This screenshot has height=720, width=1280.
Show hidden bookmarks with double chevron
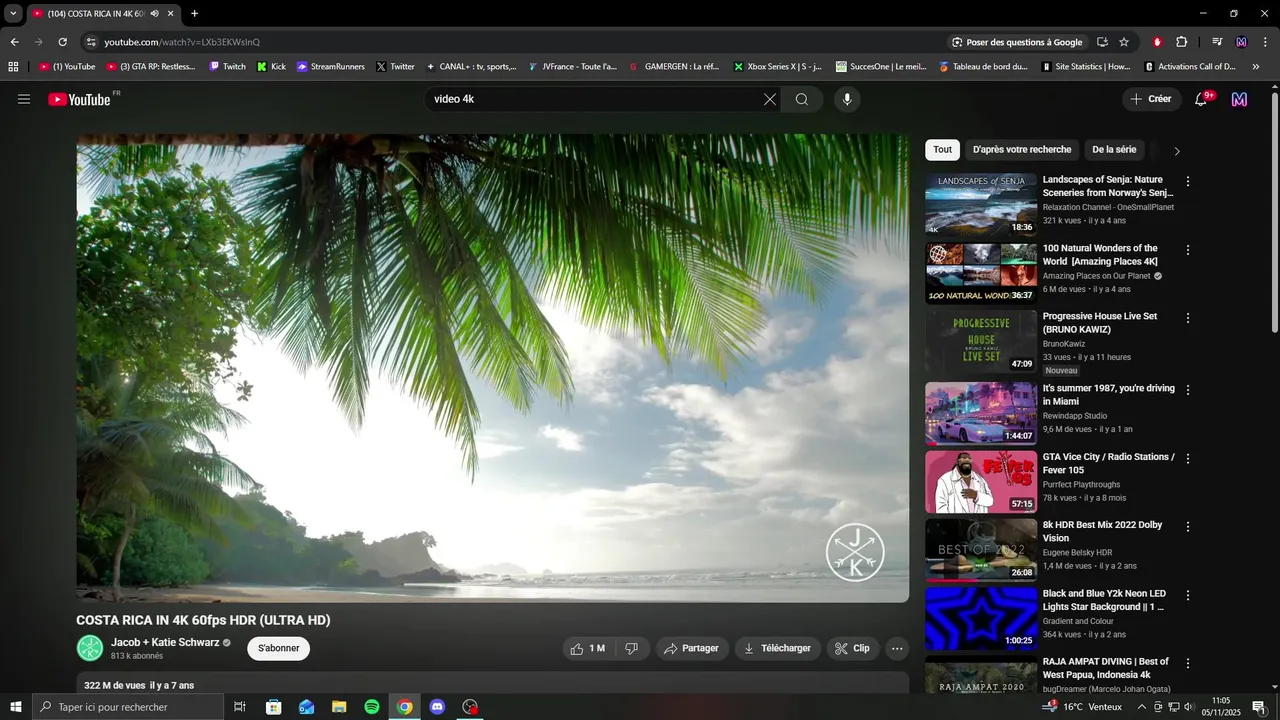(x=1258, y=67)
